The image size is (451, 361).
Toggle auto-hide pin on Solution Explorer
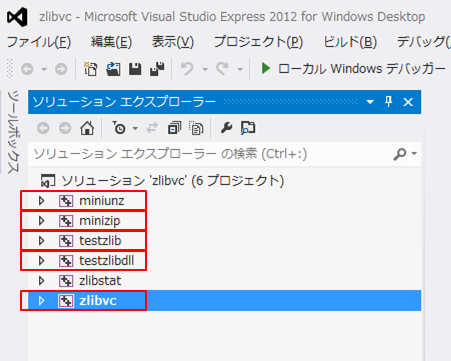[389, 101]
